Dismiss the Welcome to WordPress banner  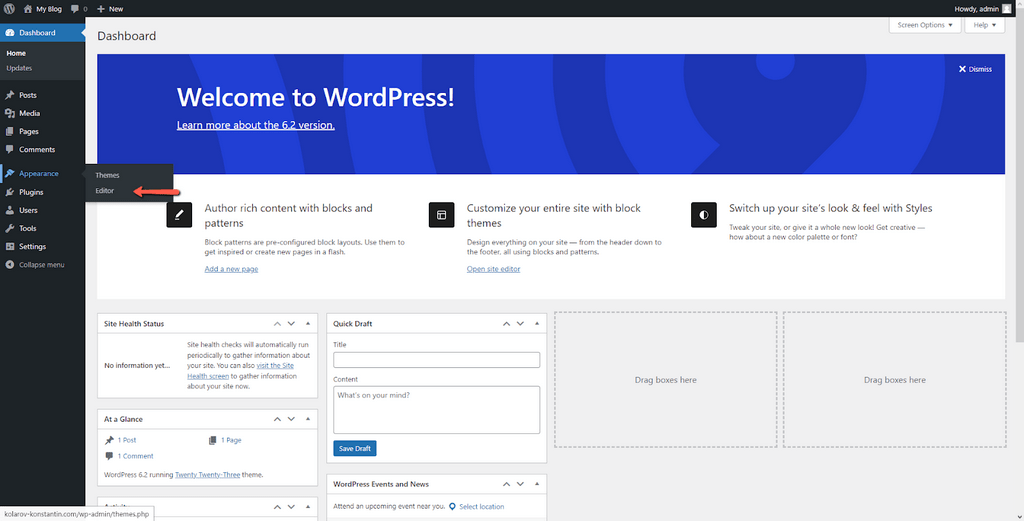click(975, 69)
